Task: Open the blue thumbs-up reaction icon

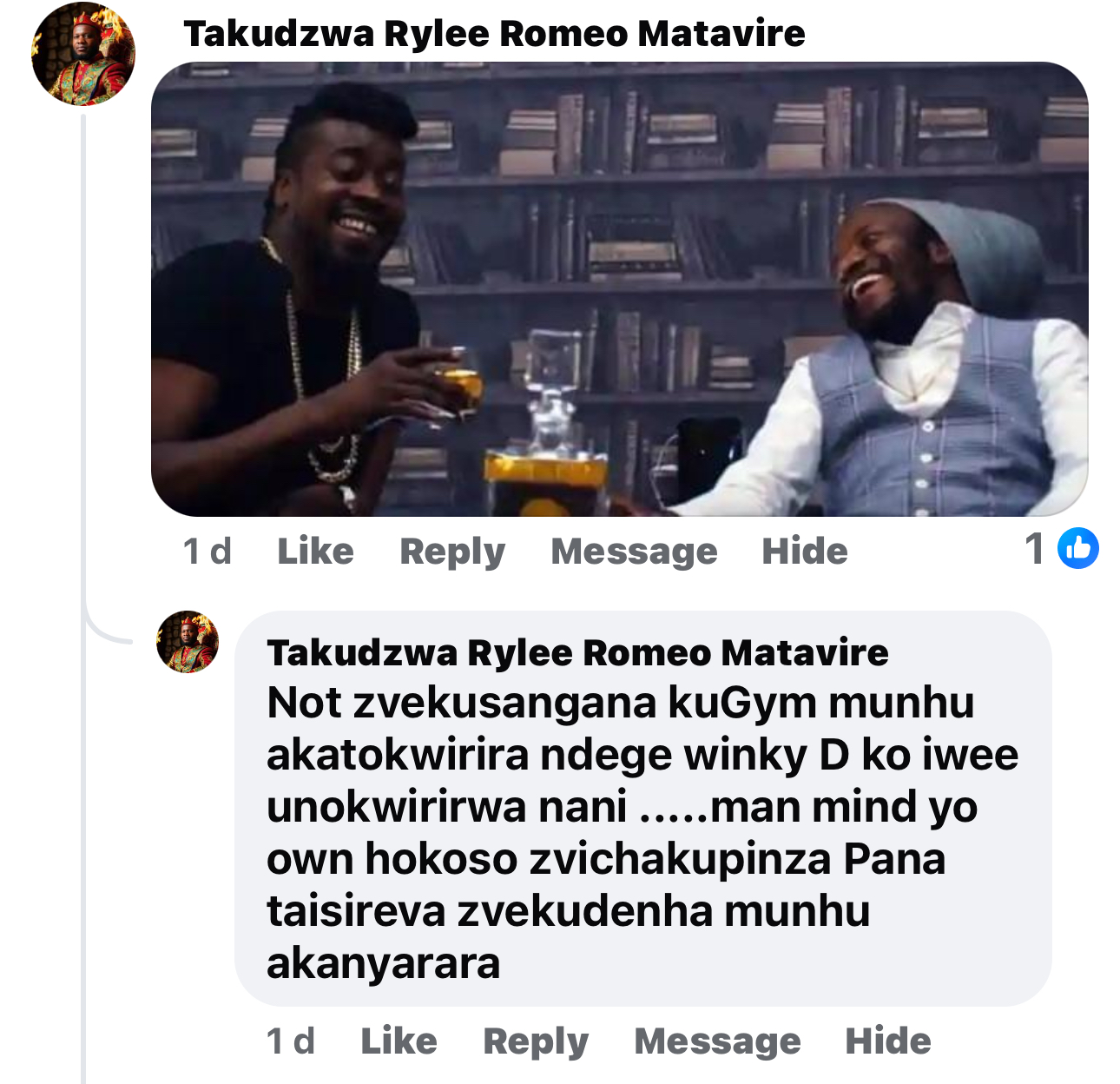Action: click(x=1078, y=548)
